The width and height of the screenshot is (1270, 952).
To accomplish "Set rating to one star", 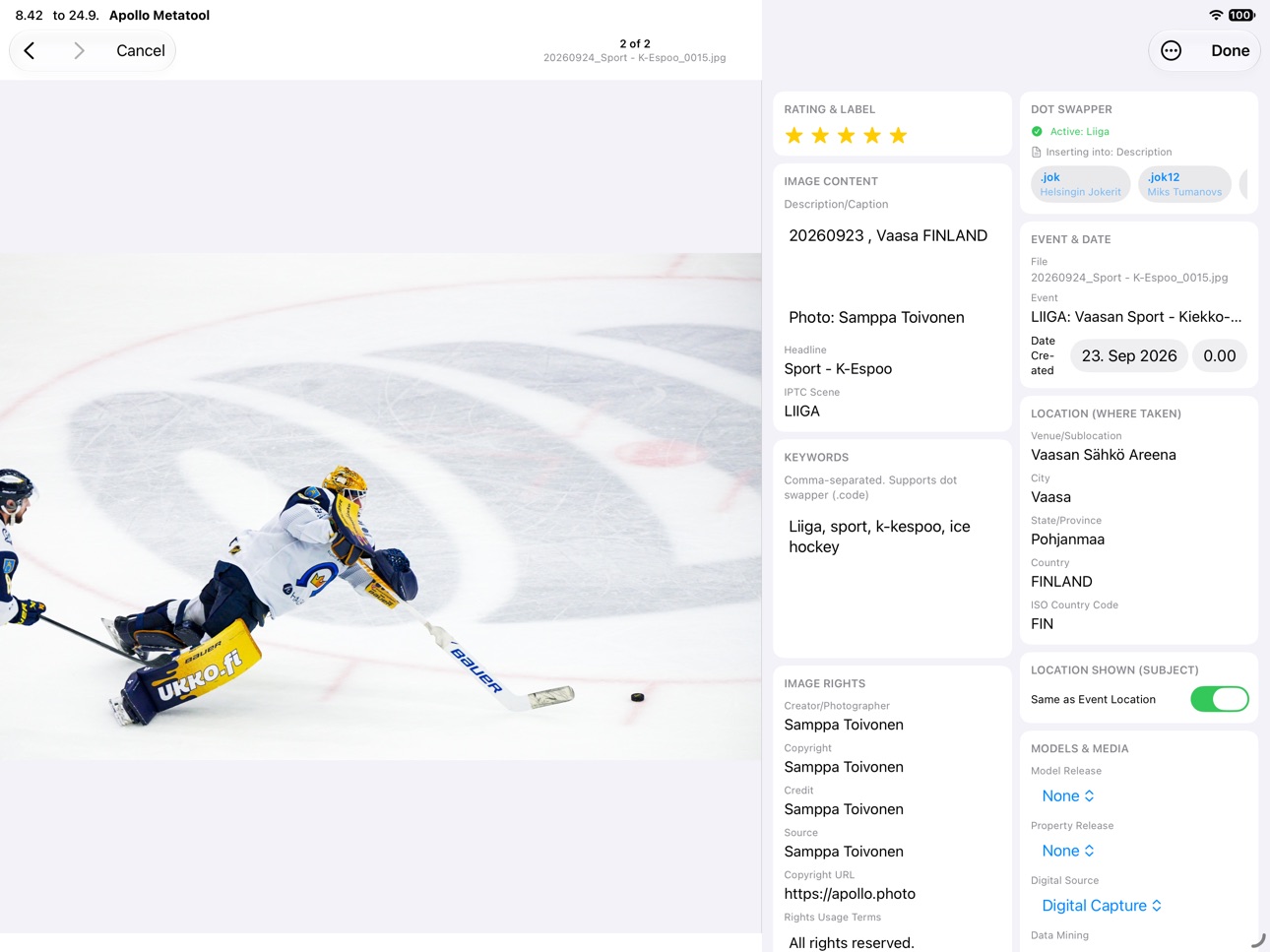I will [794, 136].
